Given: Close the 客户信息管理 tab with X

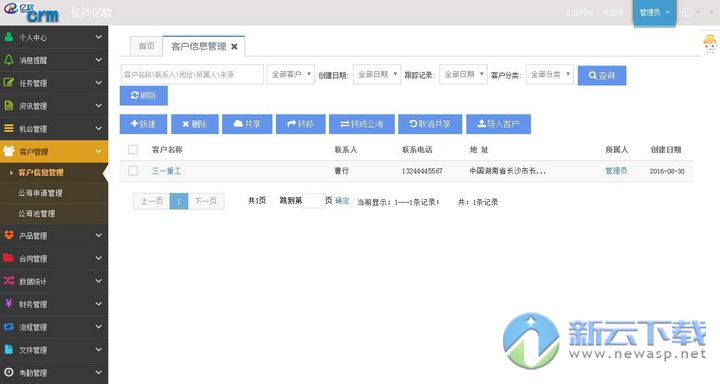Looking at the screenshot, I should 234,46.
